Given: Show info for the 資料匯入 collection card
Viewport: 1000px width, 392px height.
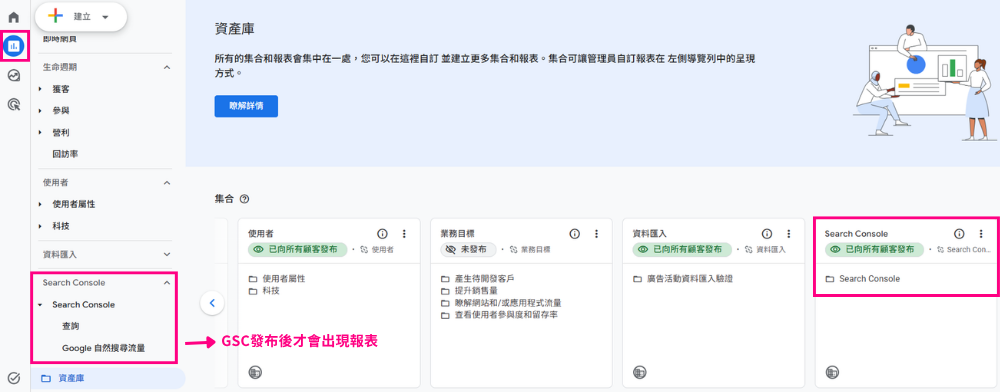Looking at the screenshot, I should [x=767, y=234].
